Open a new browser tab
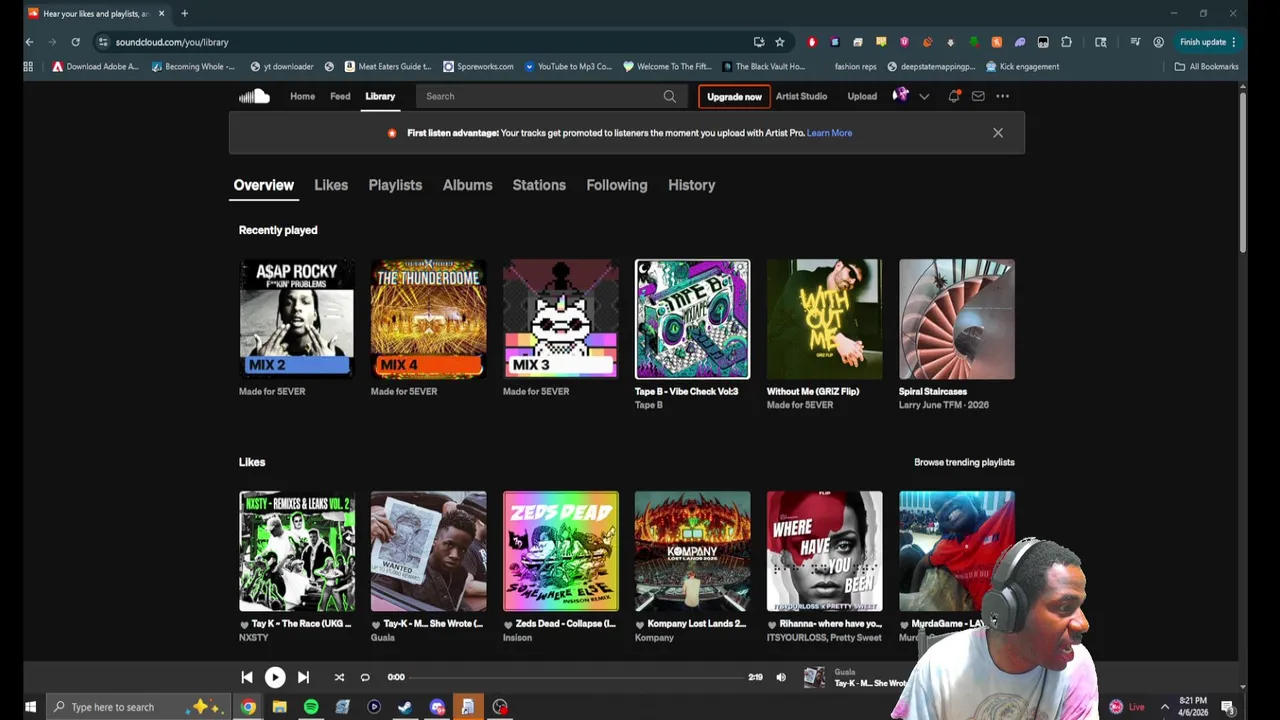Image resolution: width=1280 pixels, height=720 pixels. 184,13
